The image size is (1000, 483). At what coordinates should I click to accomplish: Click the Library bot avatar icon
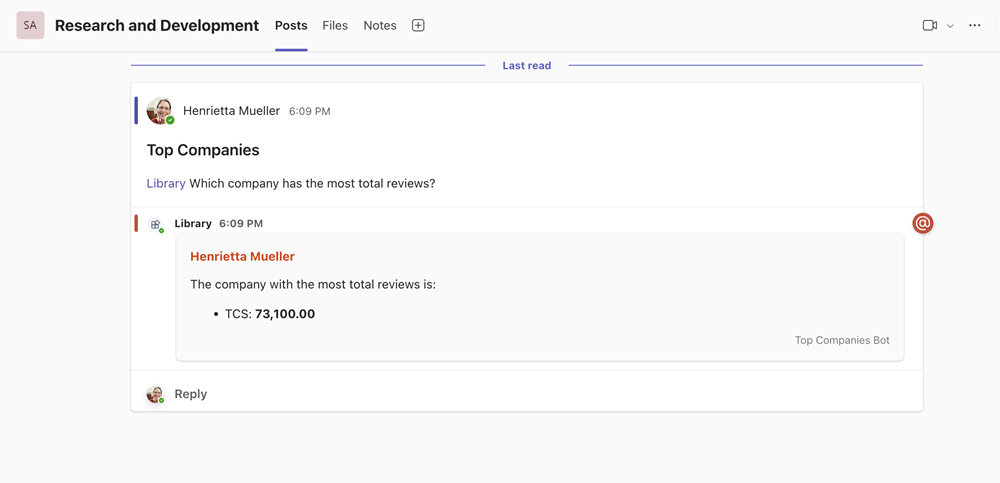click(x=156, y=224)
